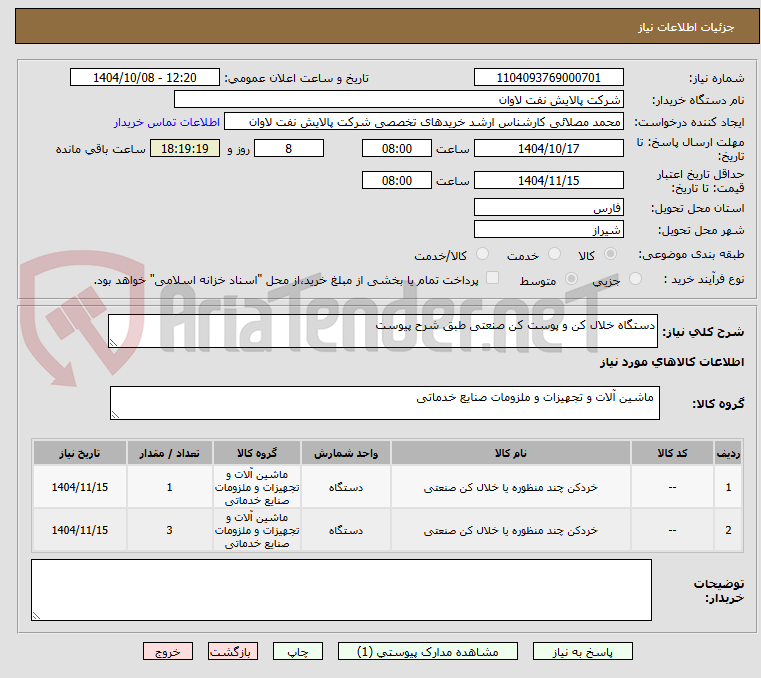Screen dimensions: 761x678
Task: Click the remaining days field showing 8
Action: (289, 148)
